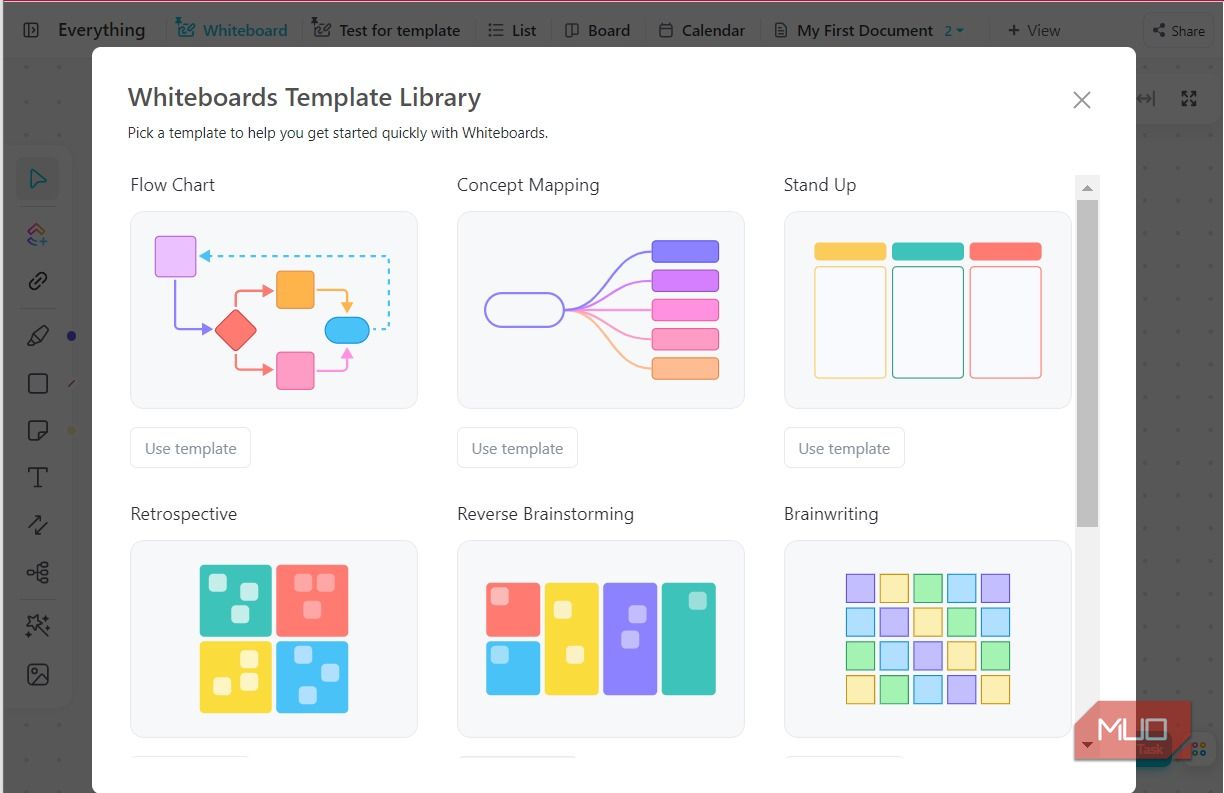
Task: Pick the yellow sticky note color dot
Action: (x=71, y=431)
